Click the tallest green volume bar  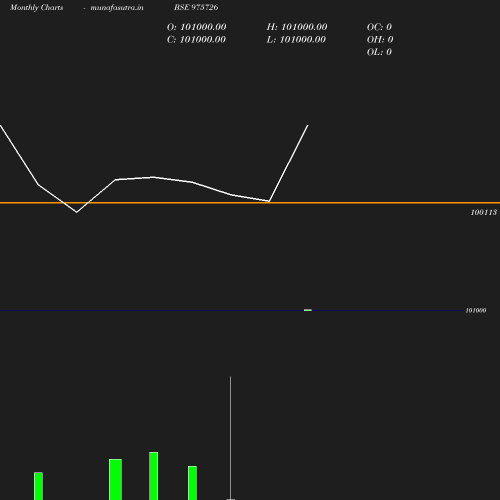point(154,476)
